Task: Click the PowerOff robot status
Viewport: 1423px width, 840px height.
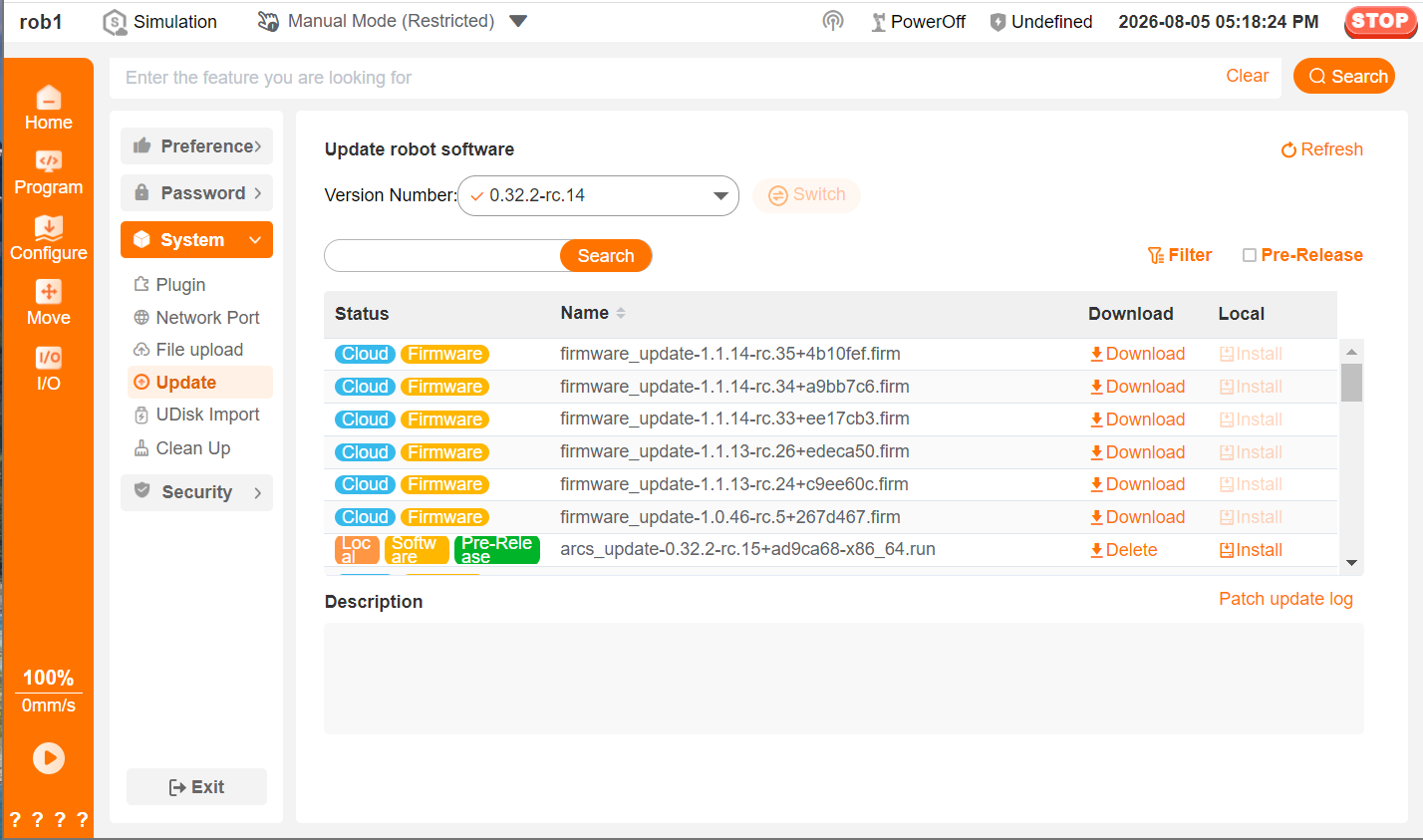Action: coord(918,22)
